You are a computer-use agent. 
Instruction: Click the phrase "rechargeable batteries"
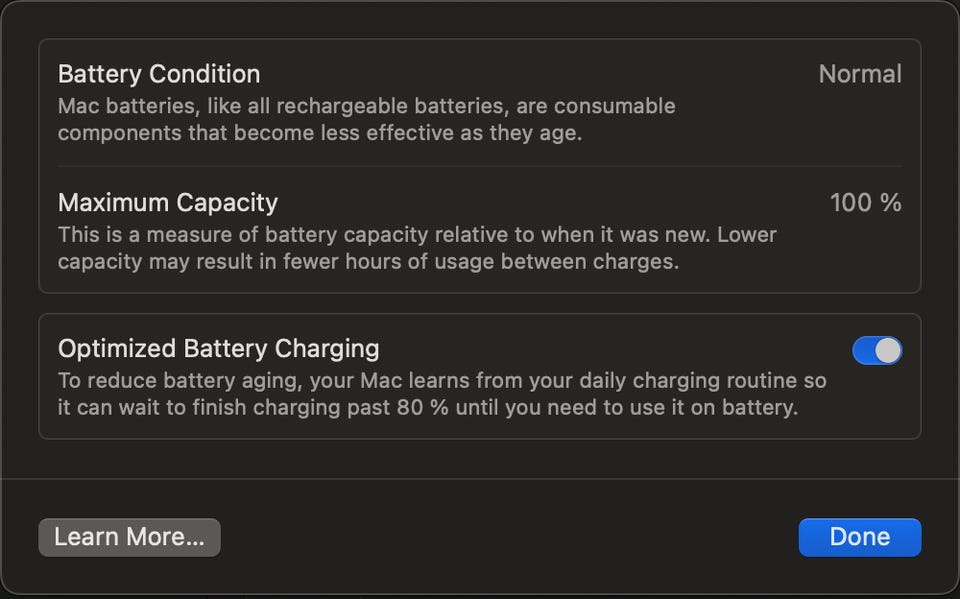[415, 106]
